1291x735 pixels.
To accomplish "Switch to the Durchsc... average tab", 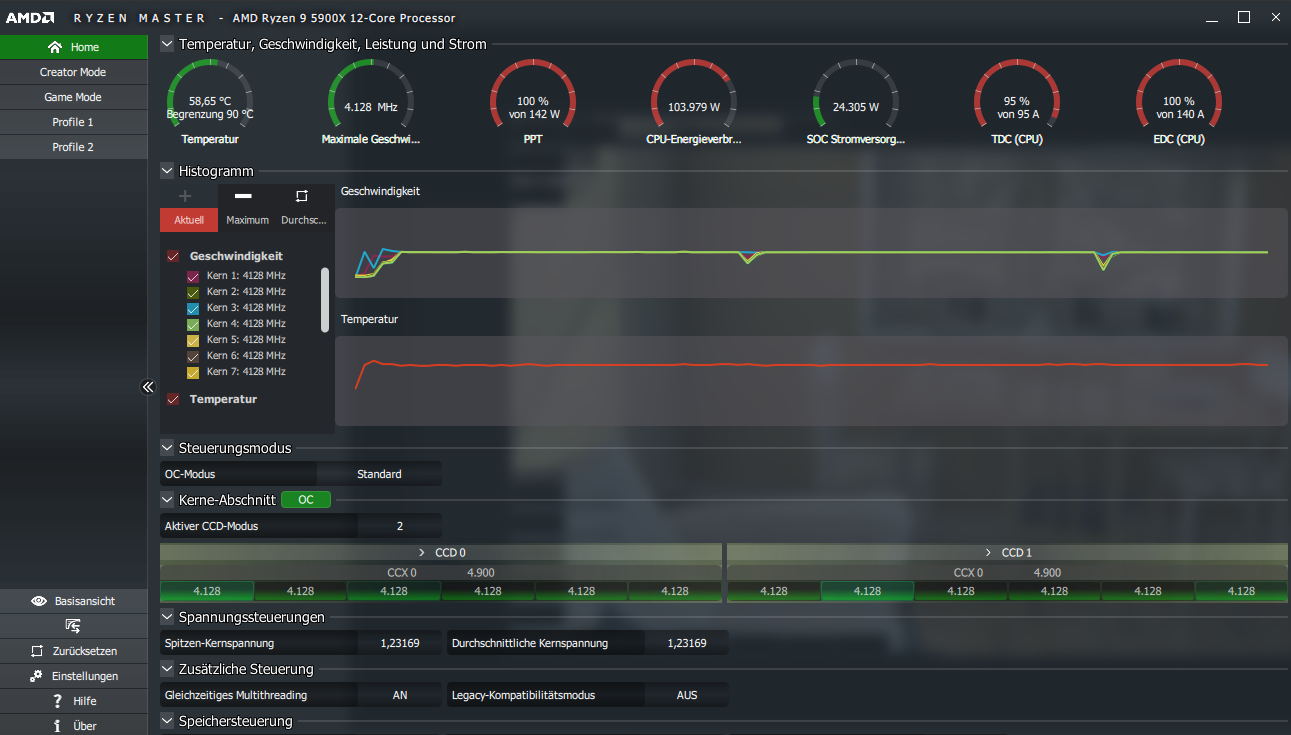I will pyautogui.click(x=304, y=220).
